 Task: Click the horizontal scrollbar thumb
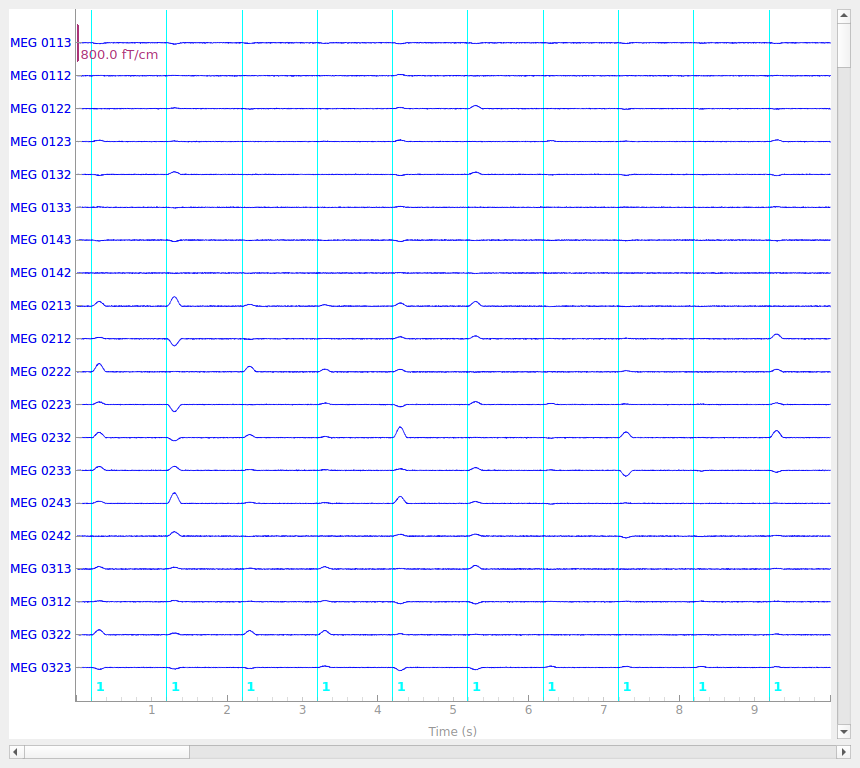coord(106,752)
